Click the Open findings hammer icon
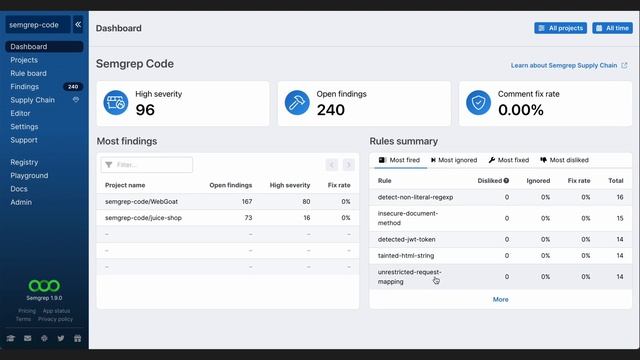The height and width of the screenshot is (360, 640). (297, 102)
